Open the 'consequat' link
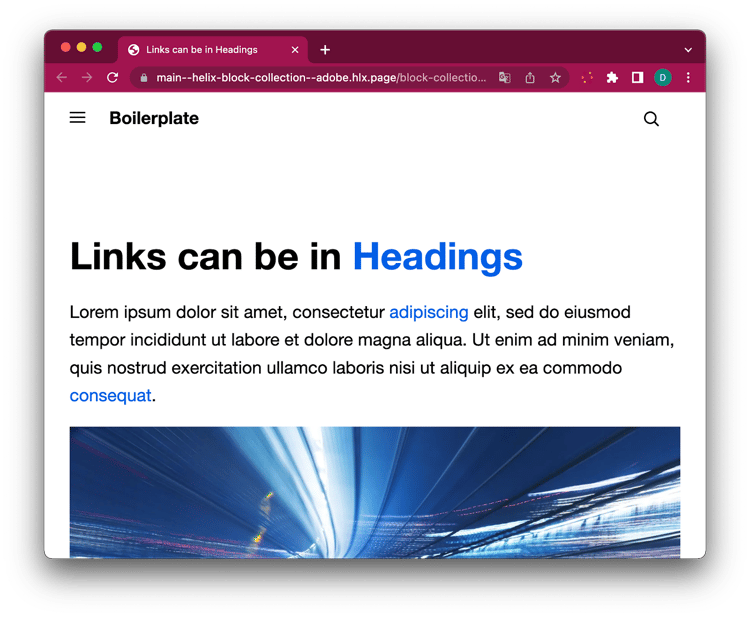750x617 pixels. pos(110,396)
